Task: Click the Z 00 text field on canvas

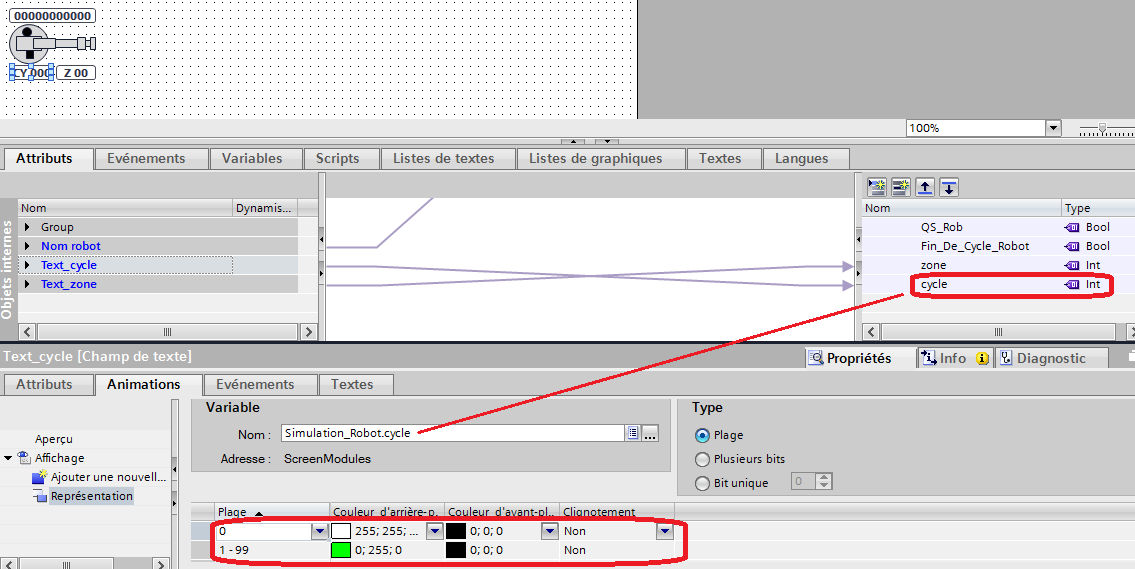Action: click(x=76, y=73)
